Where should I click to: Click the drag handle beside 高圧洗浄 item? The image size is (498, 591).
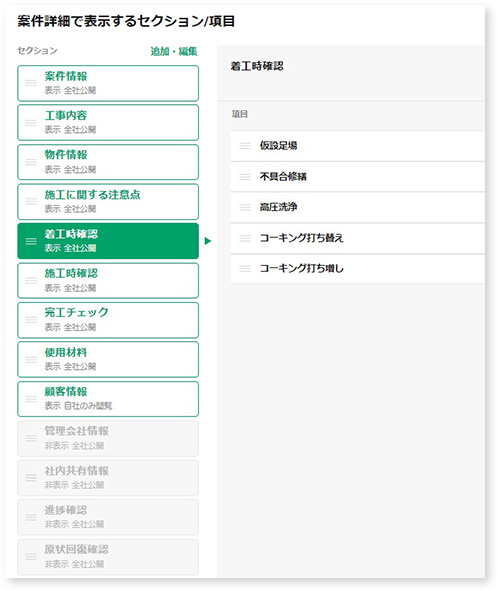click(245, 207)
